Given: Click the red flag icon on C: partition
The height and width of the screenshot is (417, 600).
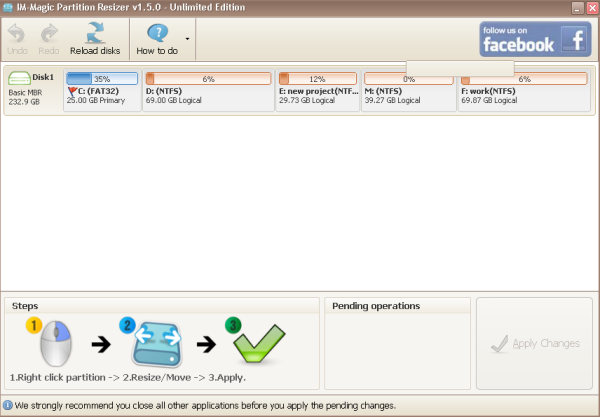Looking at the screenshot, I should pyautogui.click(x=72, y=91).
